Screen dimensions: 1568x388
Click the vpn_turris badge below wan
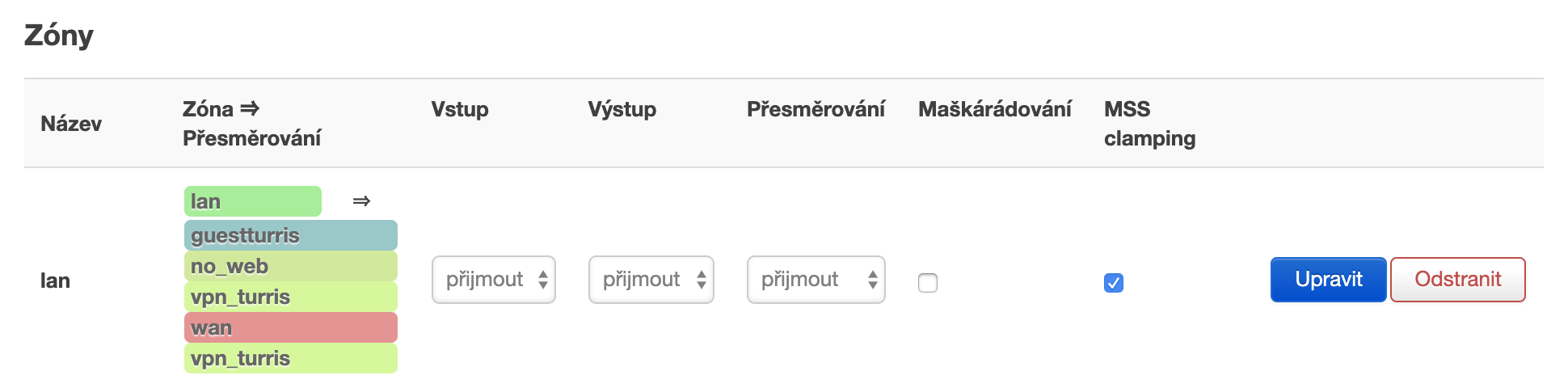[290, 358]
